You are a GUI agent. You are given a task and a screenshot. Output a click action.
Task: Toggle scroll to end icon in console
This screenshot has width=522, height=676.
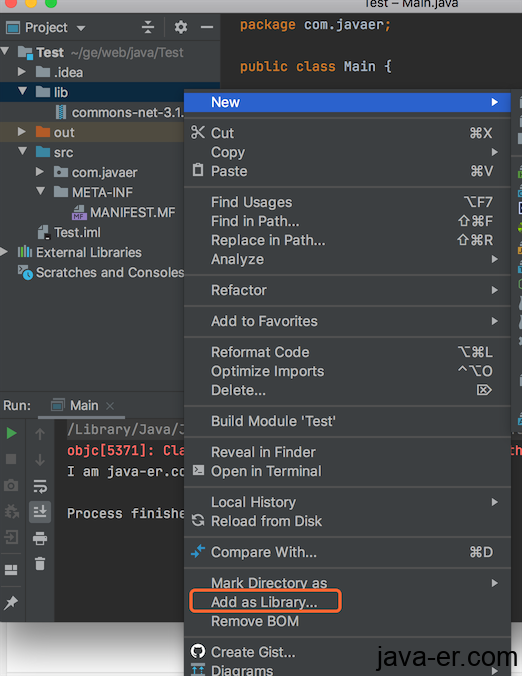(40, 512)
